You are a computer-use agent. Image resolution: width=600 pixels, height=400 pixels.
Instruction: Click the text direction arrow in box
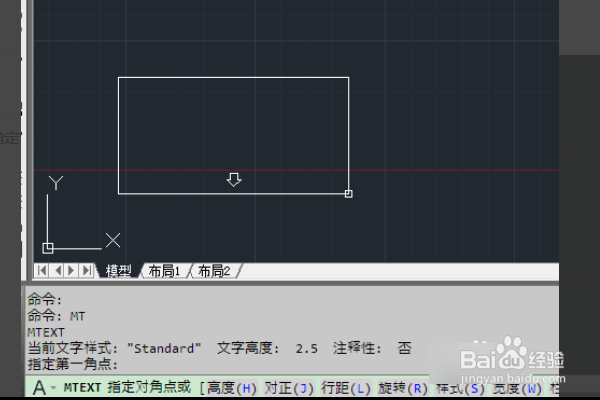(x=234, y=180)
